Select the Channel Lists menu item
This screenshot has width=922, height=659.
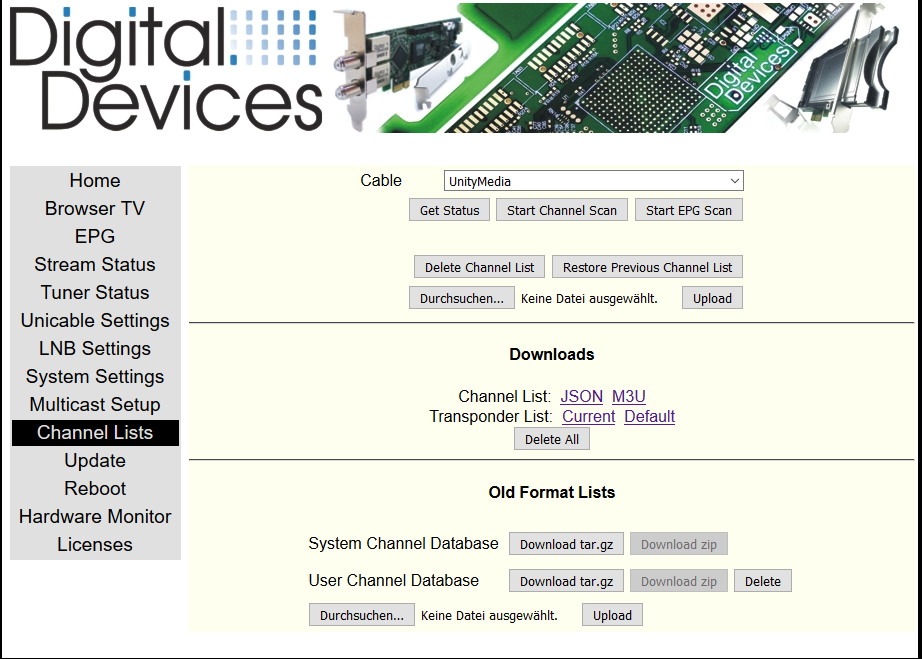click(x=95, y=433)
